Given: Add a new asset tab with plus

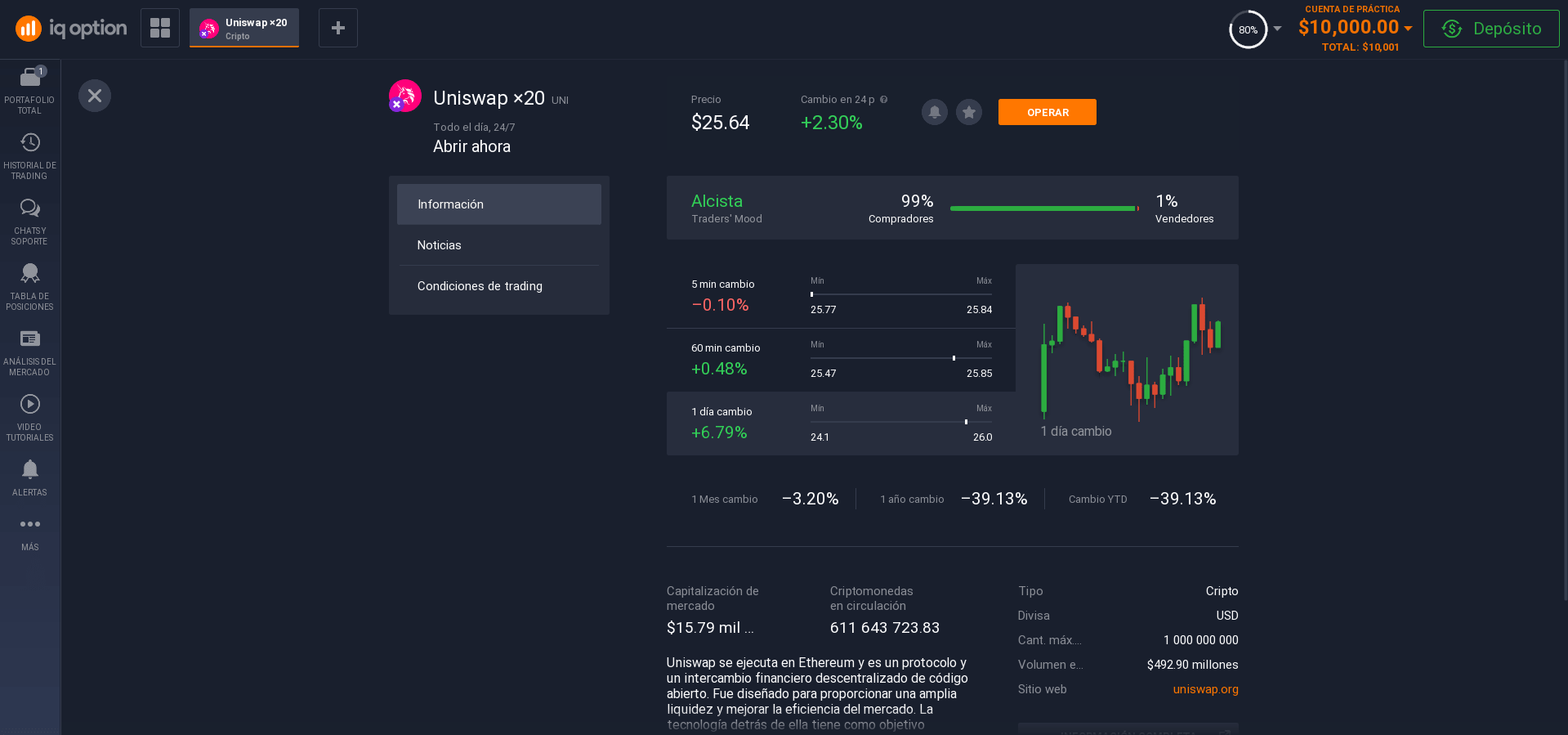Looking at the screenshot, I should [x=338, y=28].
